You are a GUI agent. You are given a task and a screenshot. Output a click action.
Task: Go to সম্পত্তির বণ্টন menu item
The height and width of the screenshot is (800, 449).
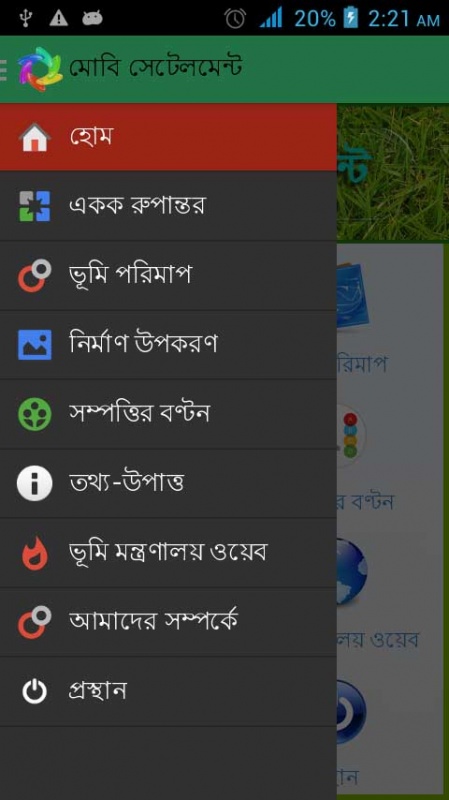click(168, 414)
